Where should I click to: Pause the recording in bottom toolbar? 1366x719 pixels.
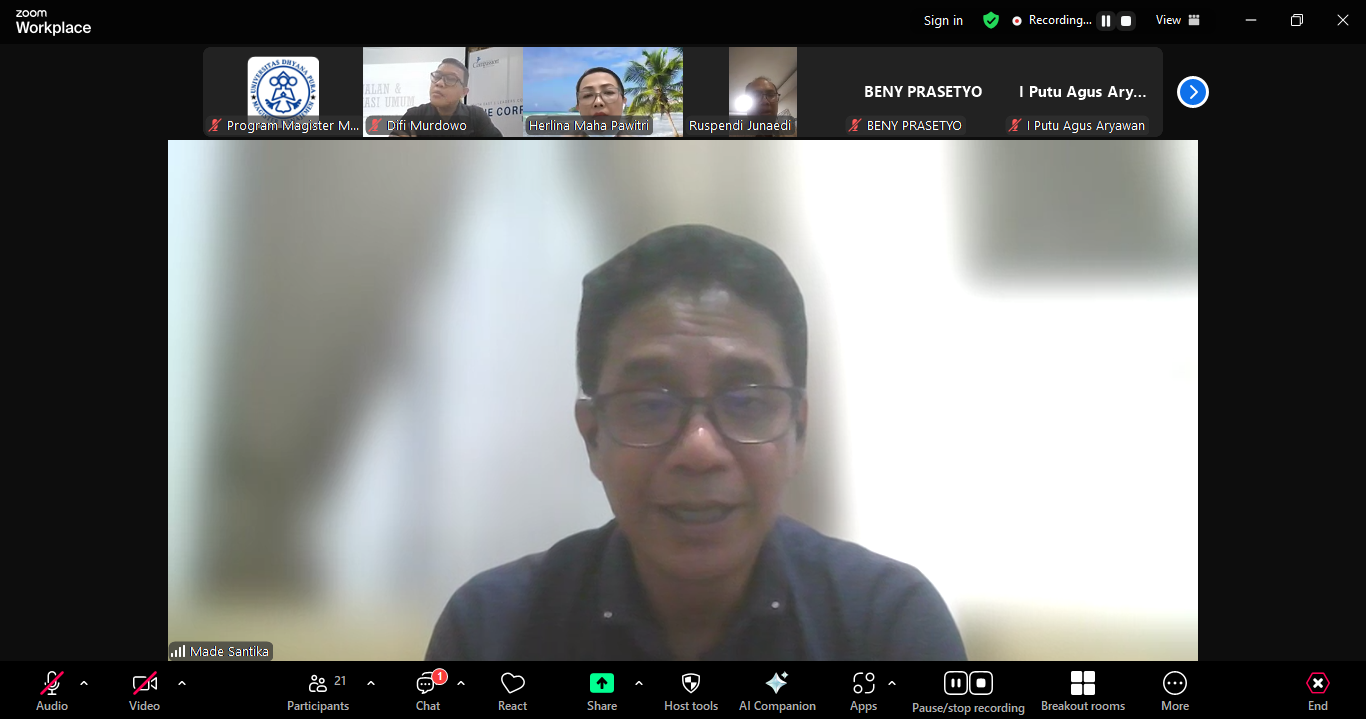click(956, 684)
